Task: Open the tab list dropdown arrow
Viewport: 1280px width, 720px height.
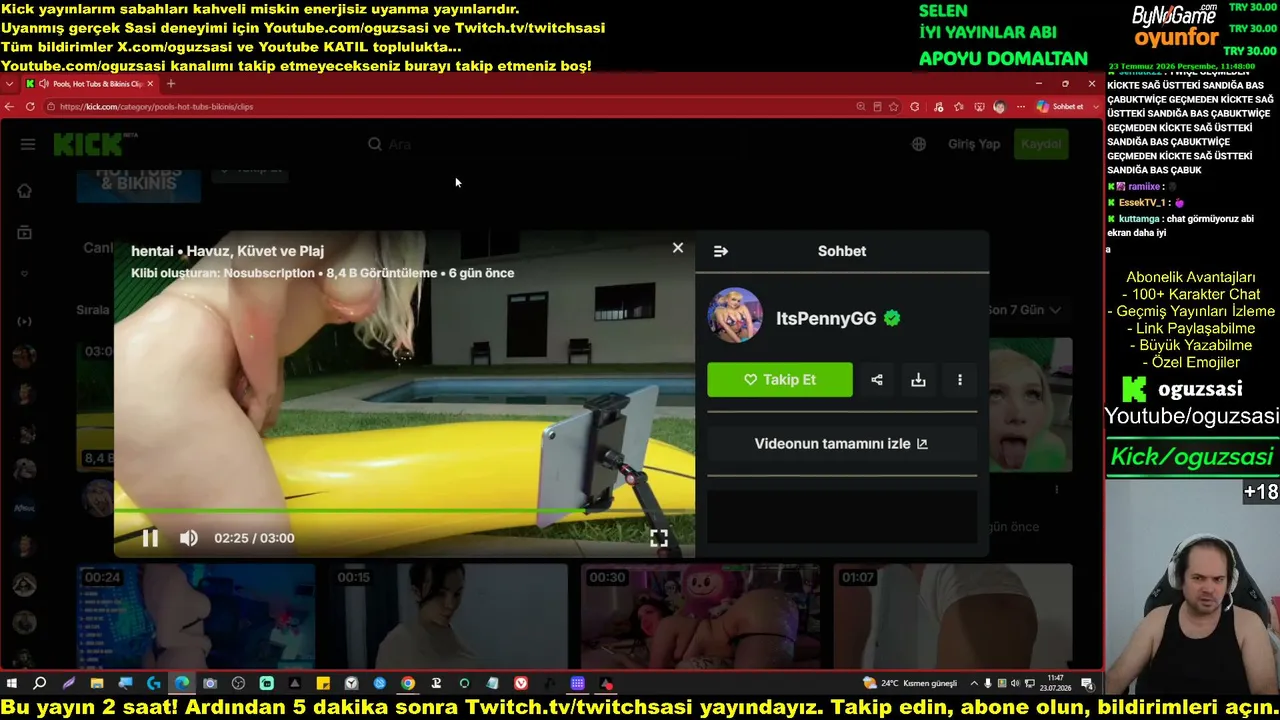Action: click(10, 84)
